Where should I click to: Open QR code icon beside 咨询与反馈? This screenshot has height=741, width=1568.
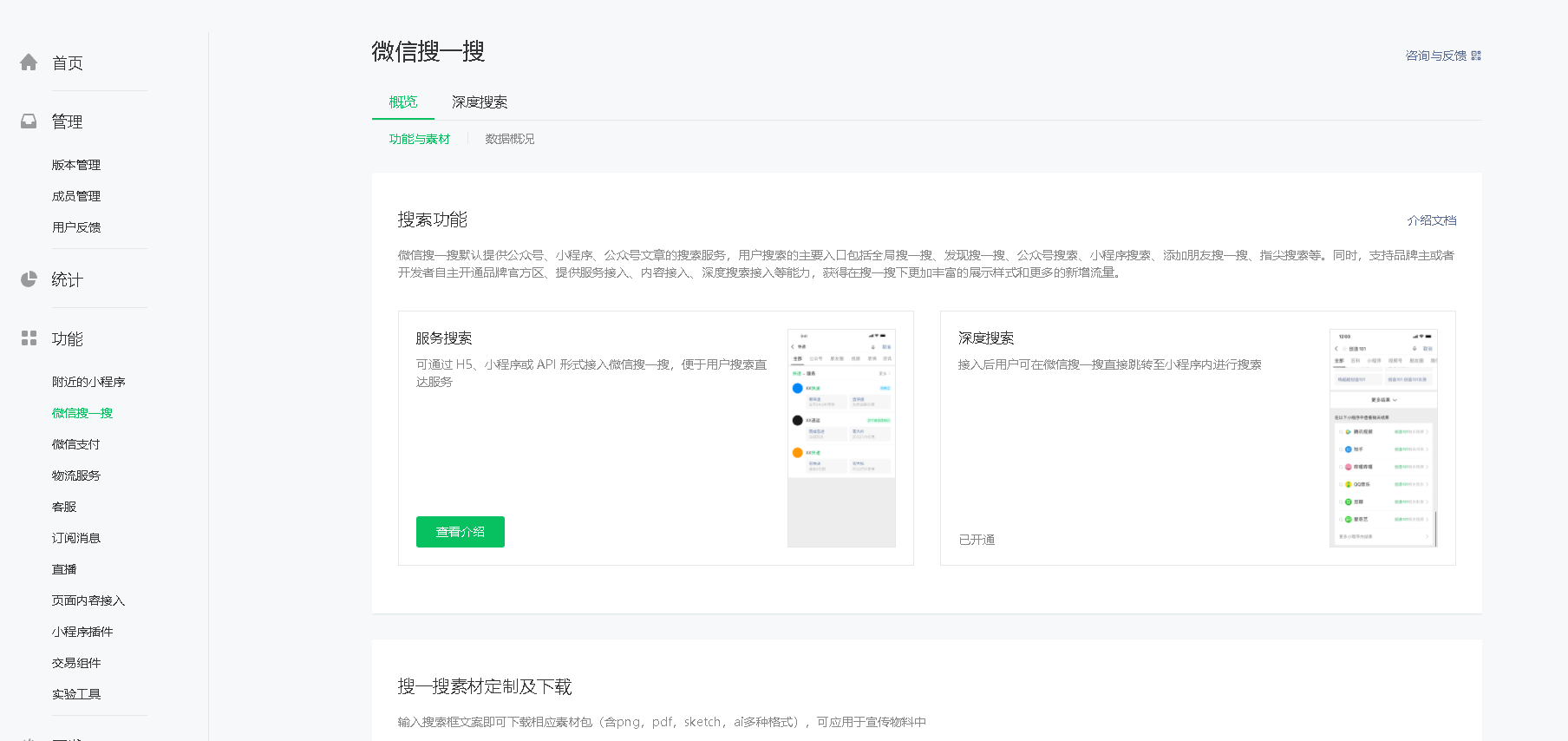1476,56
